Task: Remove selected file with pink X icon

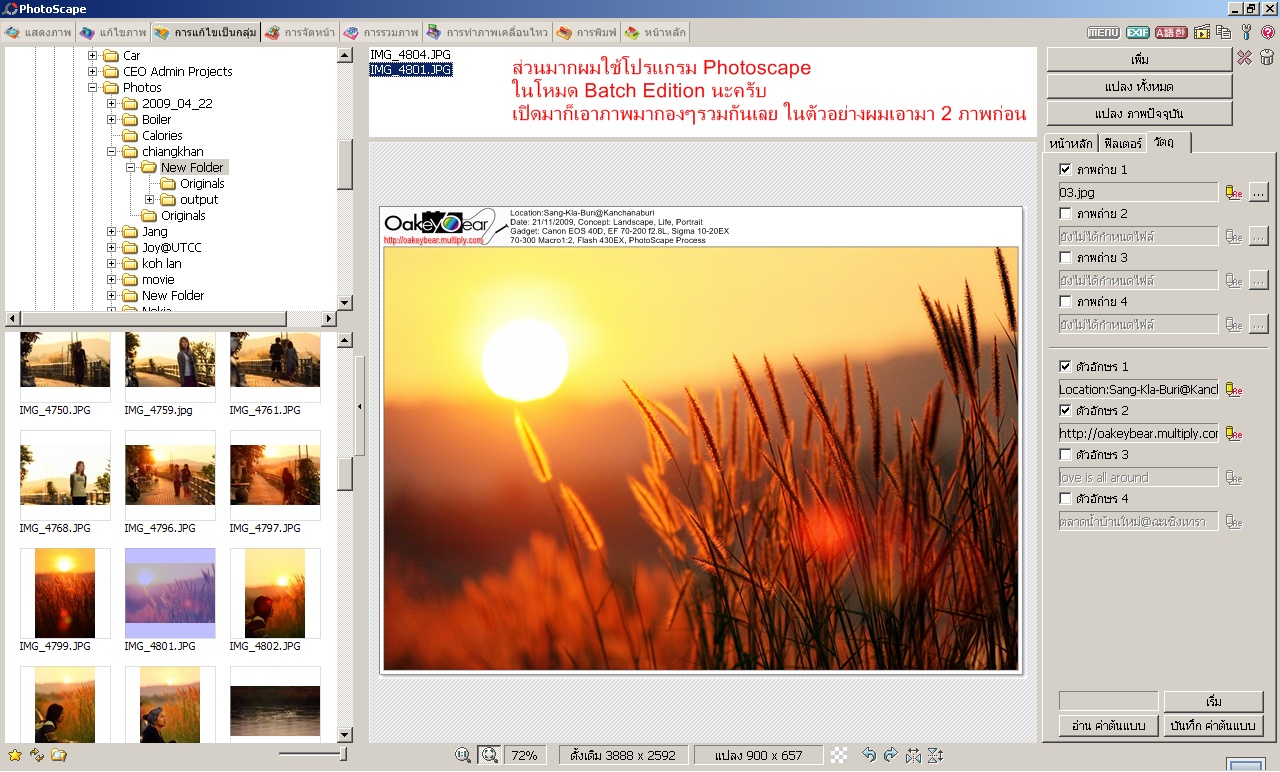Action: point(1244,58)
